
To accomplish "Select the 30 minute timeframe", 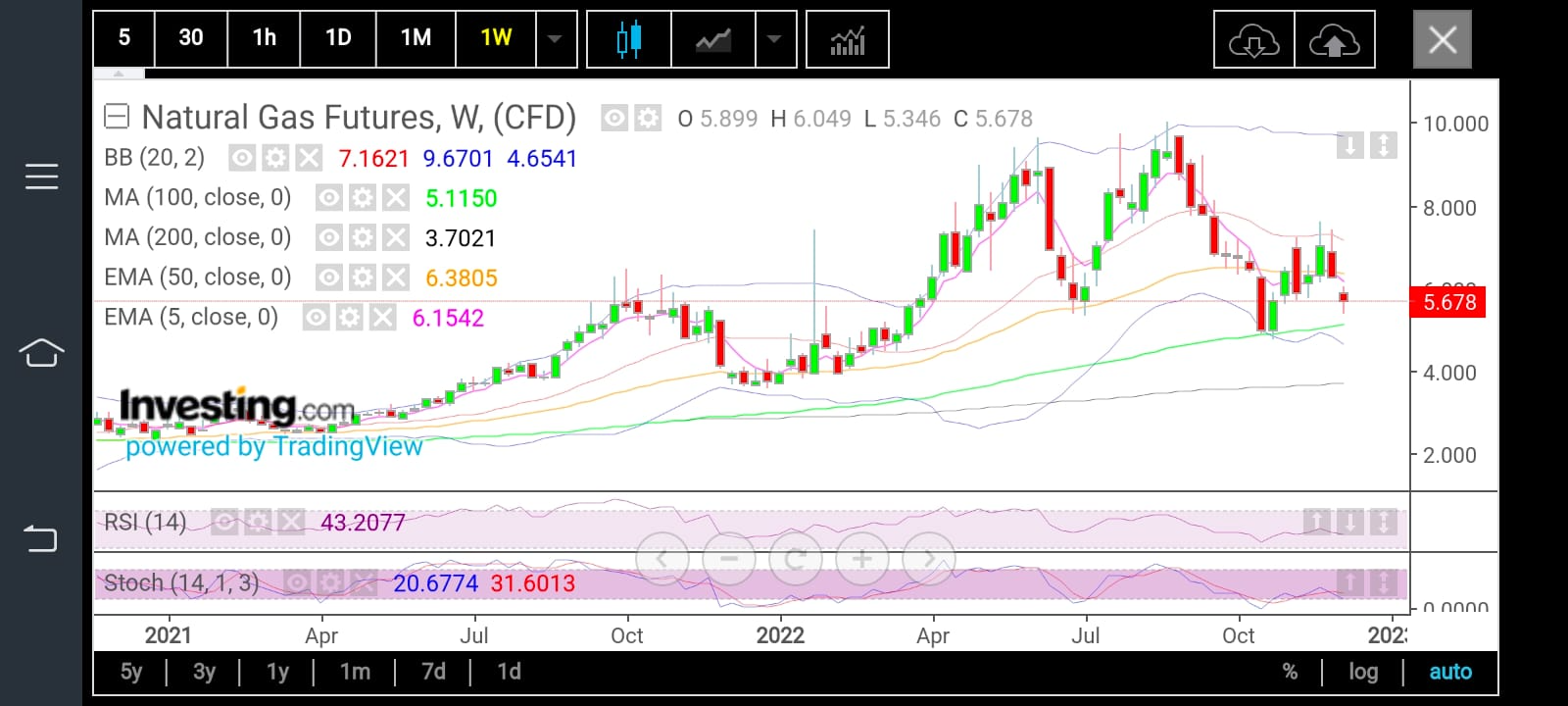I will click(x=191, y=38).
